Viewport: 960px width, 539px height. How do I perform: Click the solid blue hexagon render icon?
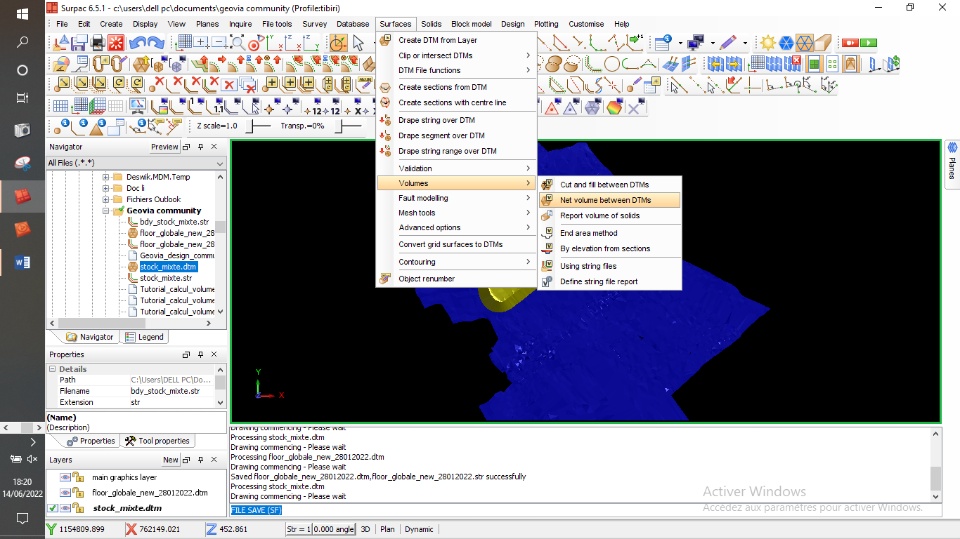pyautogui.click(x=786, y=43)
